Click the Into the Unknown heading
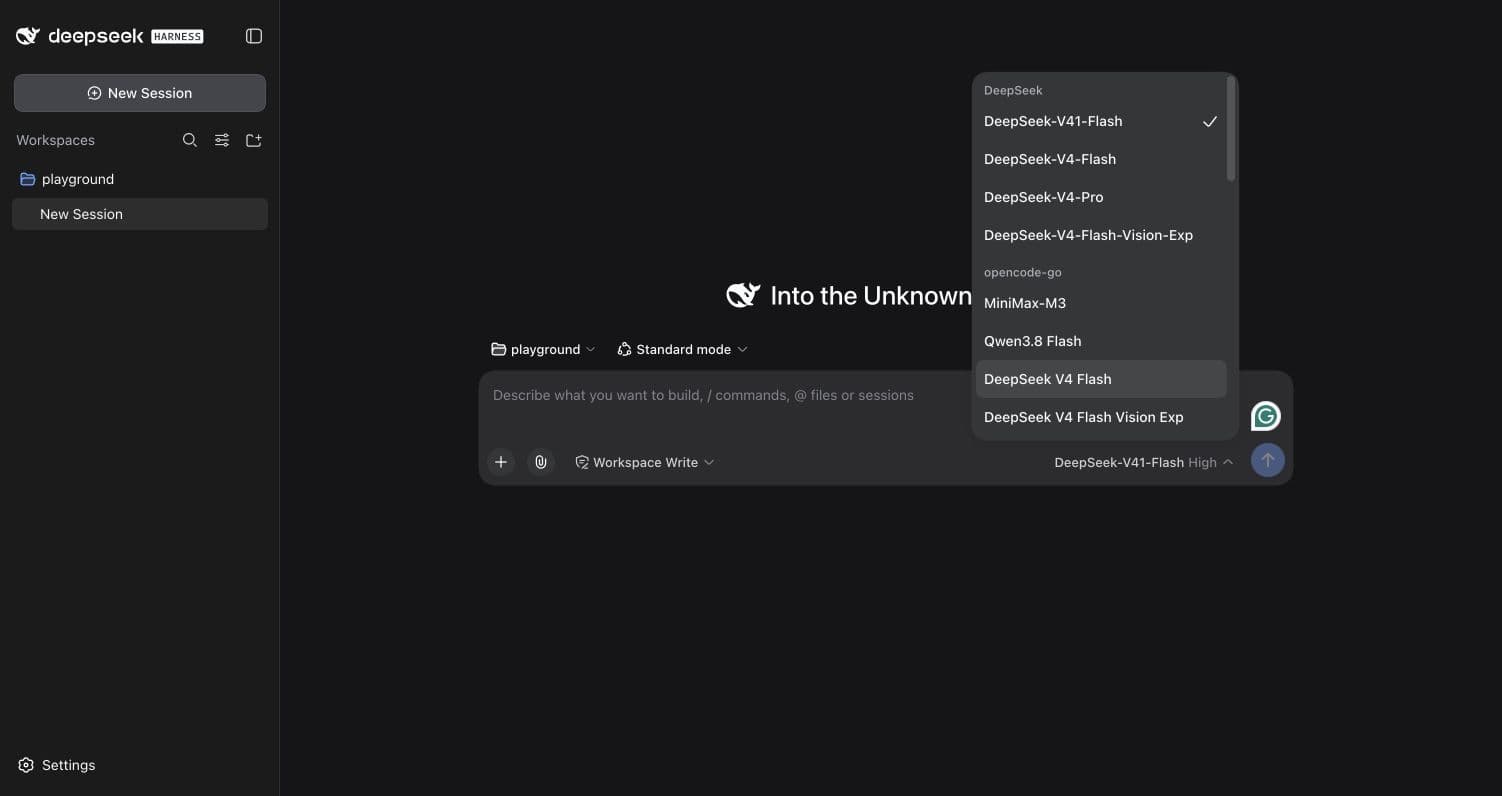1502x796 pixels. point(870,296)
